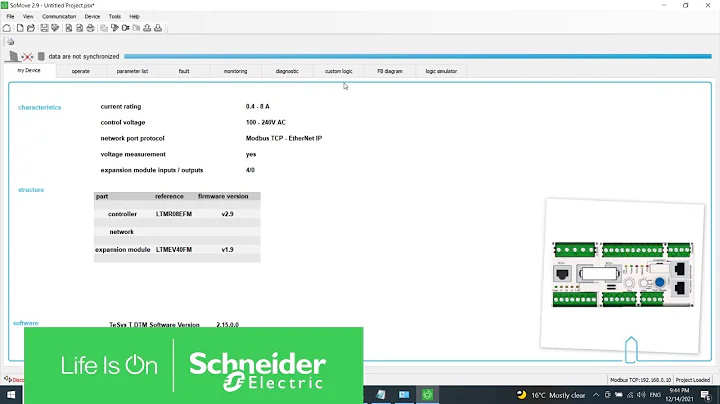This screenshot has width=720, height=404.
Task: Open the Windows notification center
Action: tap(706, 395)
